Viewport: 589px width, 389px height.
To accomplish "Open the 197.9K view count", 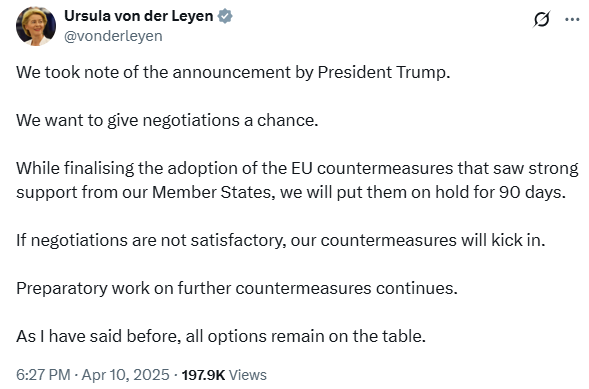I will (203, 375).
